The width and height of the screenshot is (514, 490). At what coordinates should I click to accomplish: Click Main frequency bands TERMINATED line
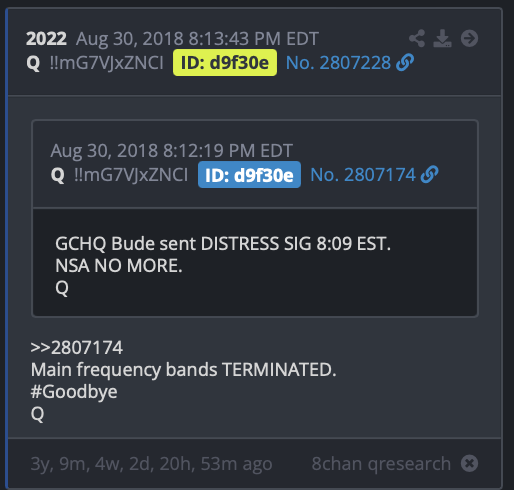click(183, 370)
